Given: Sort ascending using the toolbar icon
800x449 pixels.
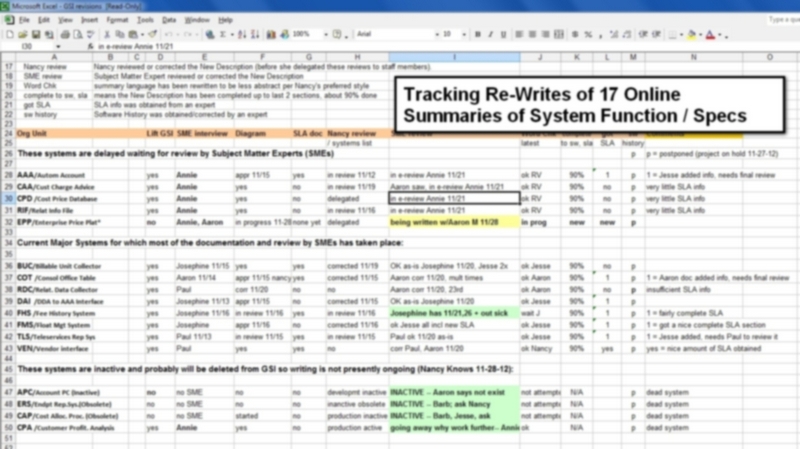Looking at the screenshot, I should click(244, 34).
